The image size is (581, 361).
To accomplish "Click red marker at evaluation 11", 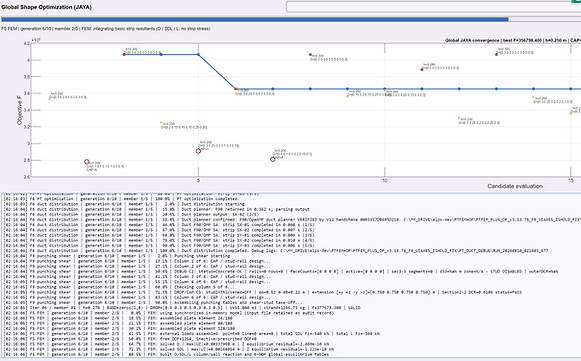I will pyautogui.click(x=422, y=69).
